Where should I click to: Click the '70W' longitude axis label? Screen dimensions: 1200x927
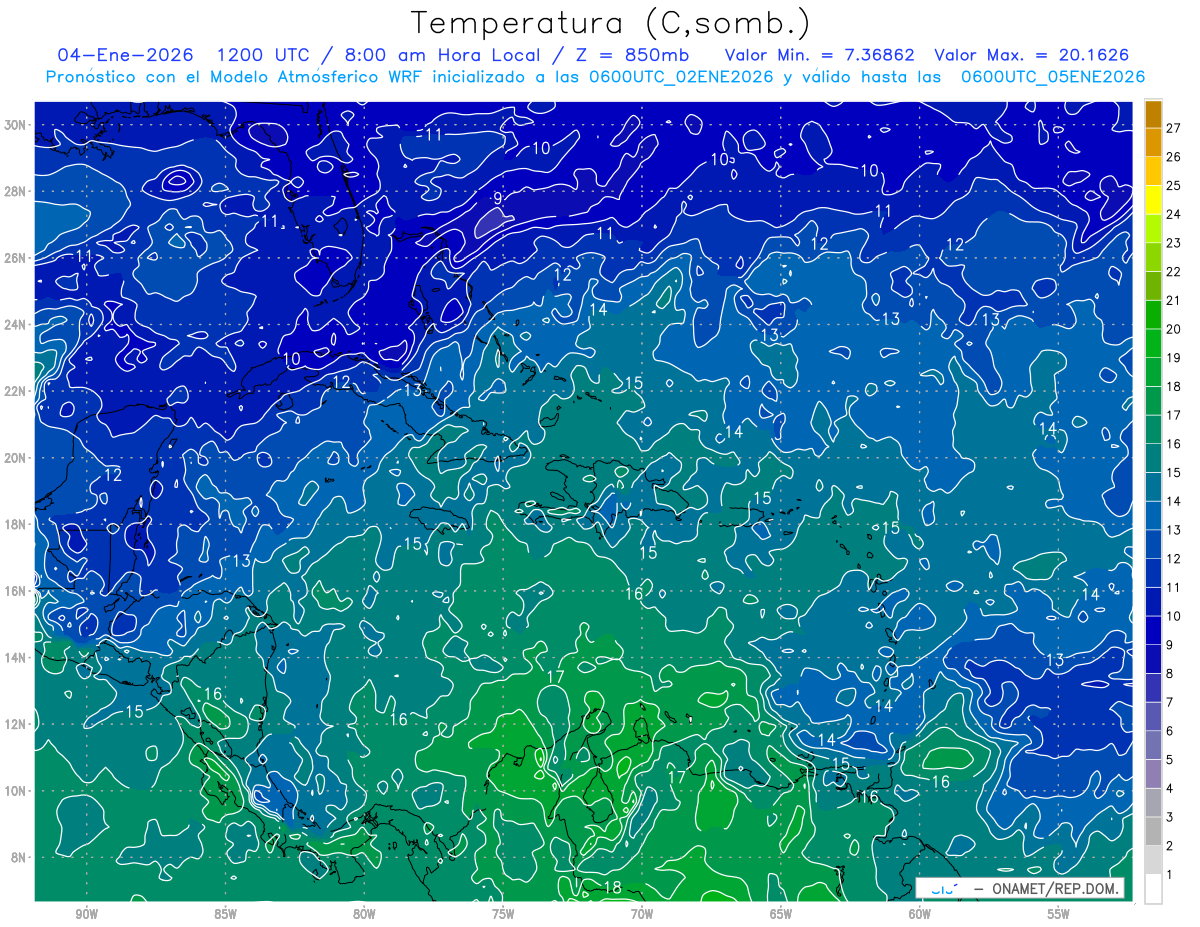(x=642, y=914)
